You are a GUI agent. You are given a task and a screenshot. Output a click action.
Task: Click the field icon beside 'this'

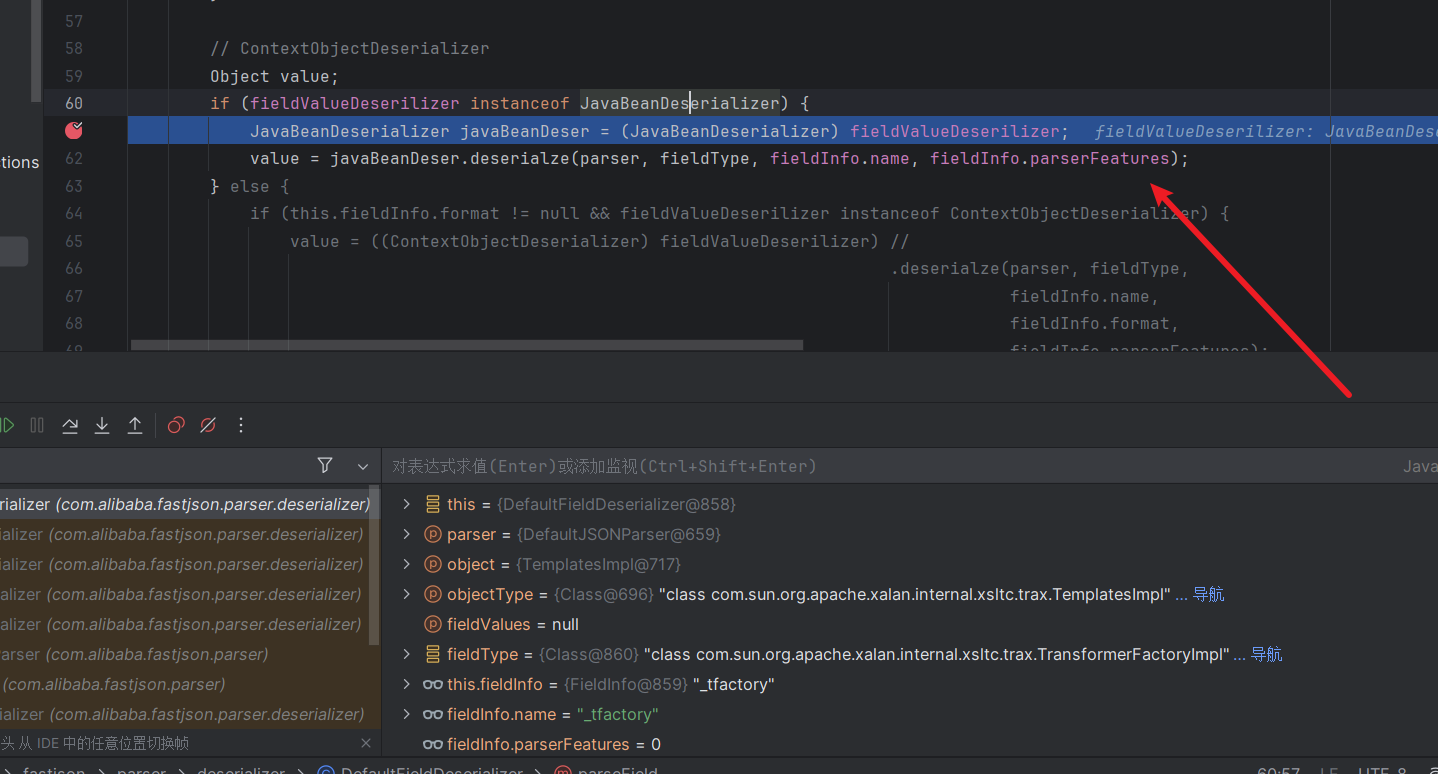click(x=432, y=504)
